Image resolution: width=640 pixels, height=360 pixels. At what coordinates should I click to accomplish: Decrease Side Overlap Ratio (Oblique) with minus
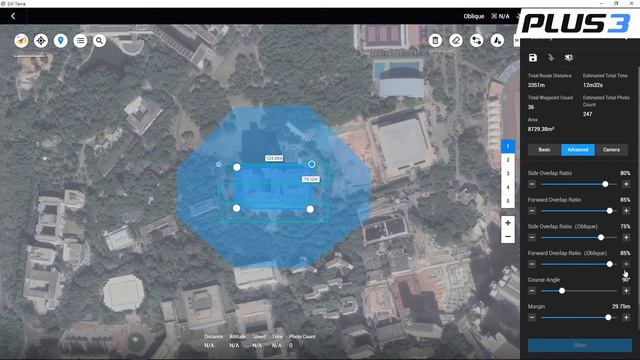(532, 237)
